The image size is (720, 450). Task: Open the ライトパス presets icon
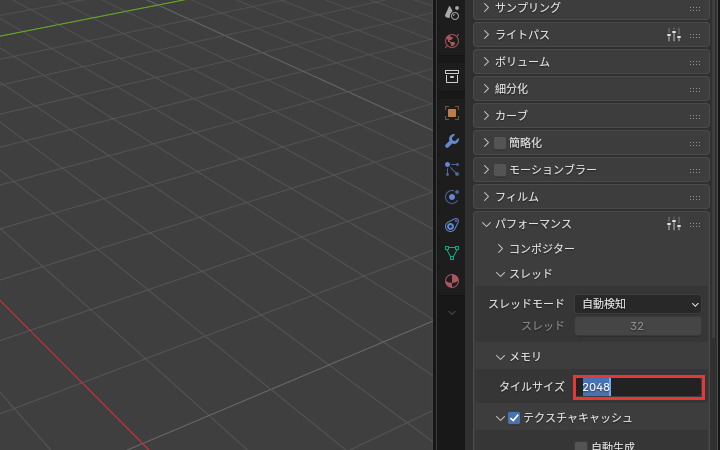(x=674, y=35)
